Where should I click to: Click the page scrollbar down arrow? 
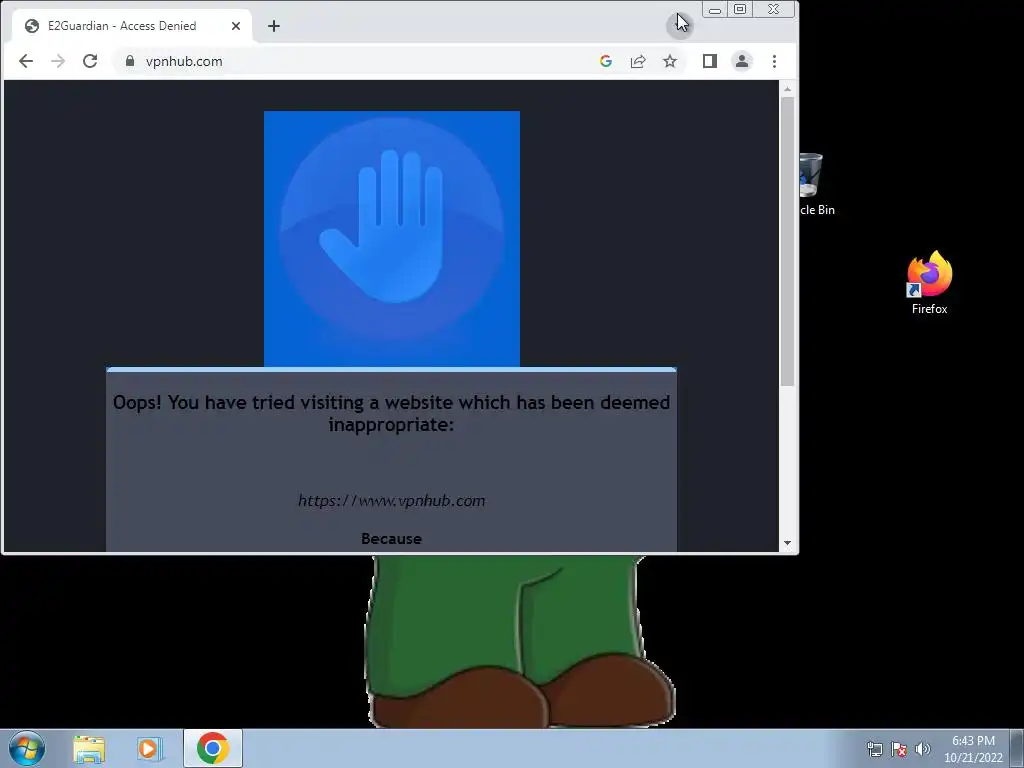coord(788,543)
